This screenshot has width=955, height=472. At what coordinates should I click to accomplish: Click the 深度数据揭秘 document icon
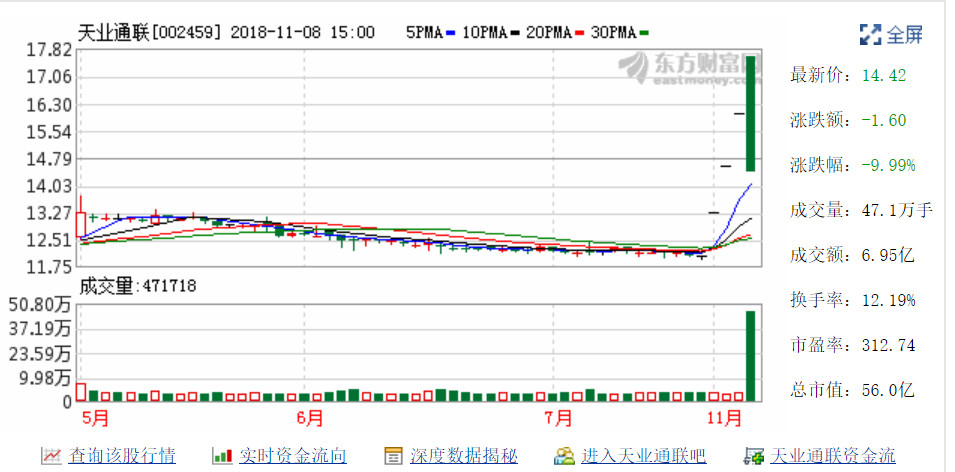tap(393, 455)
